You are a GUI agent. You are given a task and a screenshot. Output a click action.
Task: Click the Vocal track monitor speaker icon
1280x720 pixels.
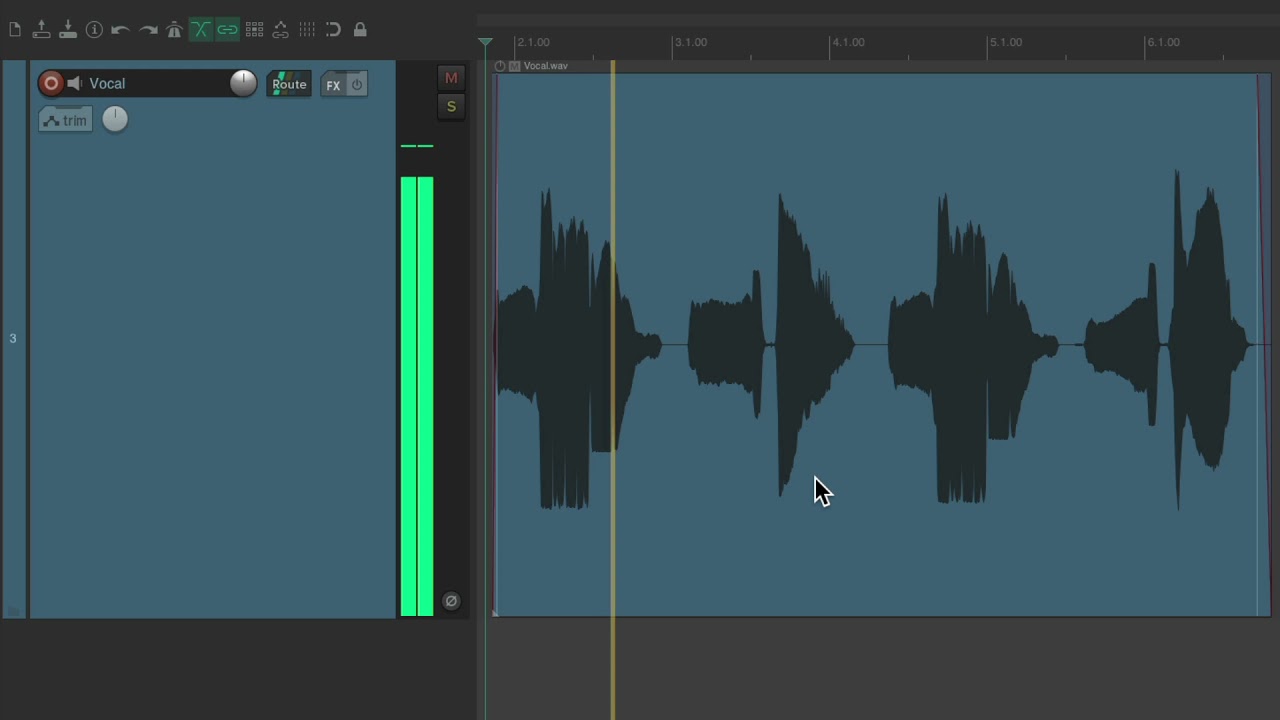pyautogui.click(x=74, y=84)
